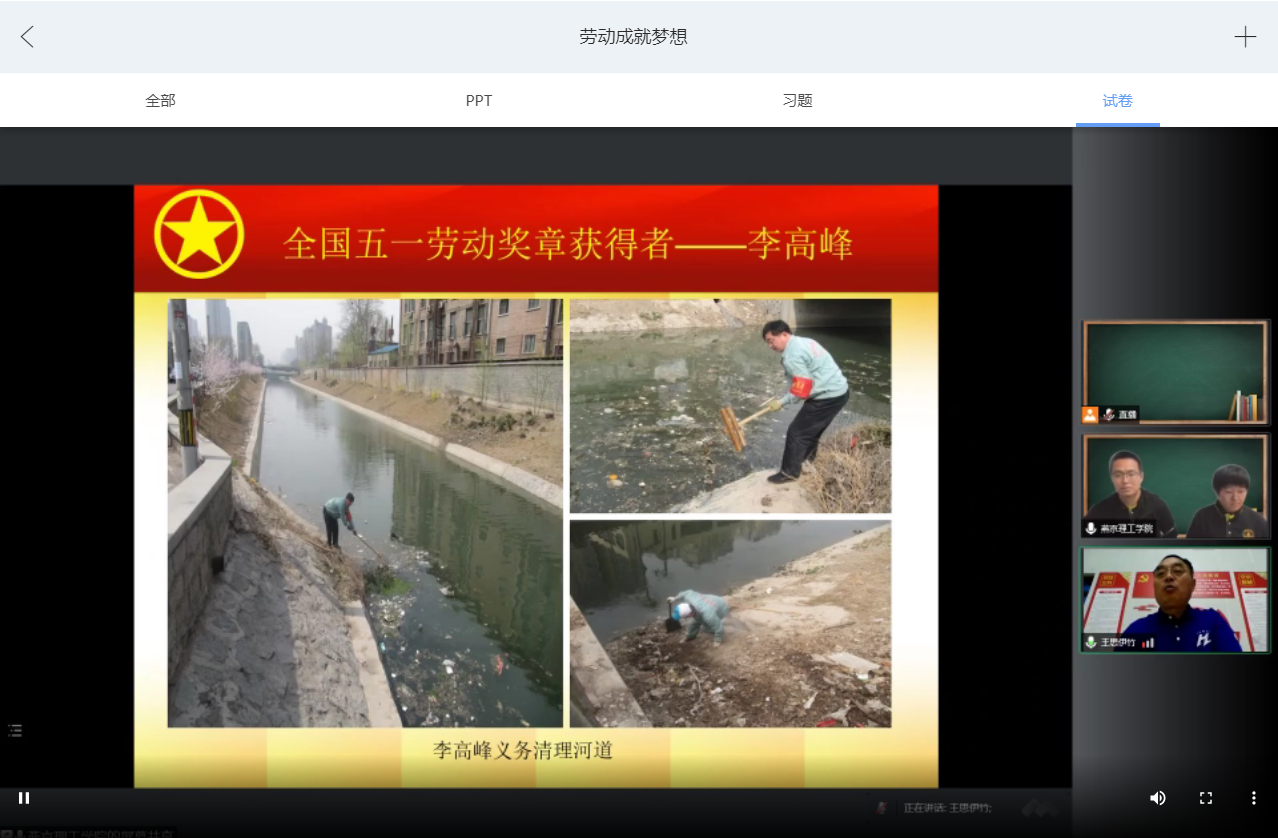1278x838 pixels.
Task: Click the 劳动成就梦想 page title
Action: click(633, 37)
